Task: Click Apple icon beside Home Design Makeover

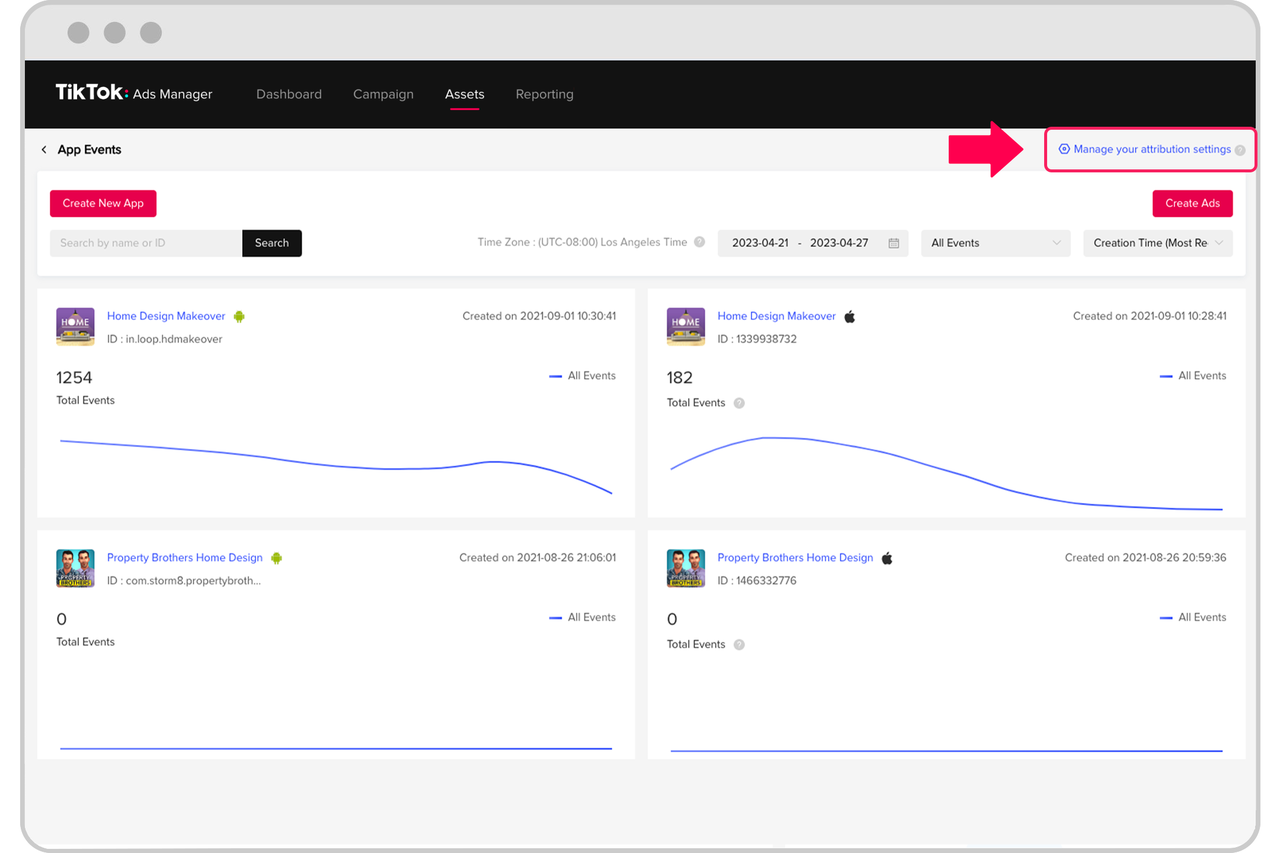Action: click(x=849, y=316)
